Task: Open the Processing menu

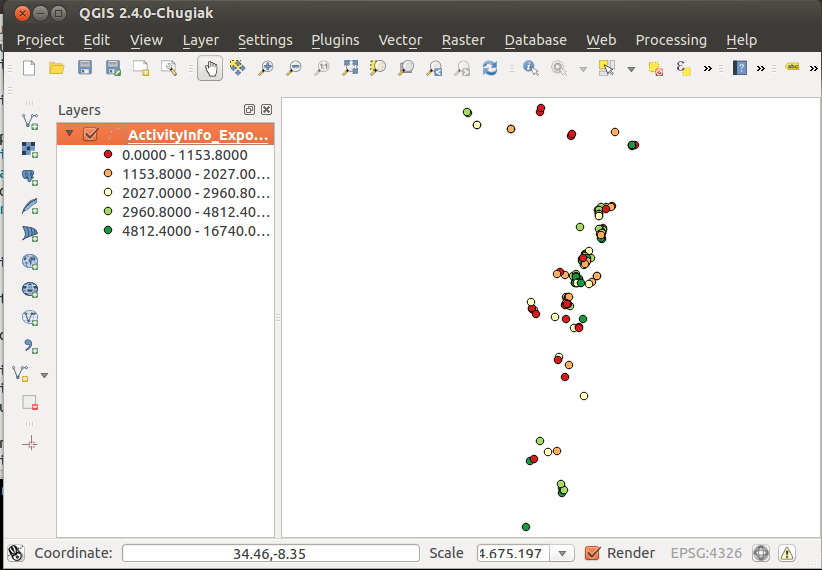Action: coord(671,40)
